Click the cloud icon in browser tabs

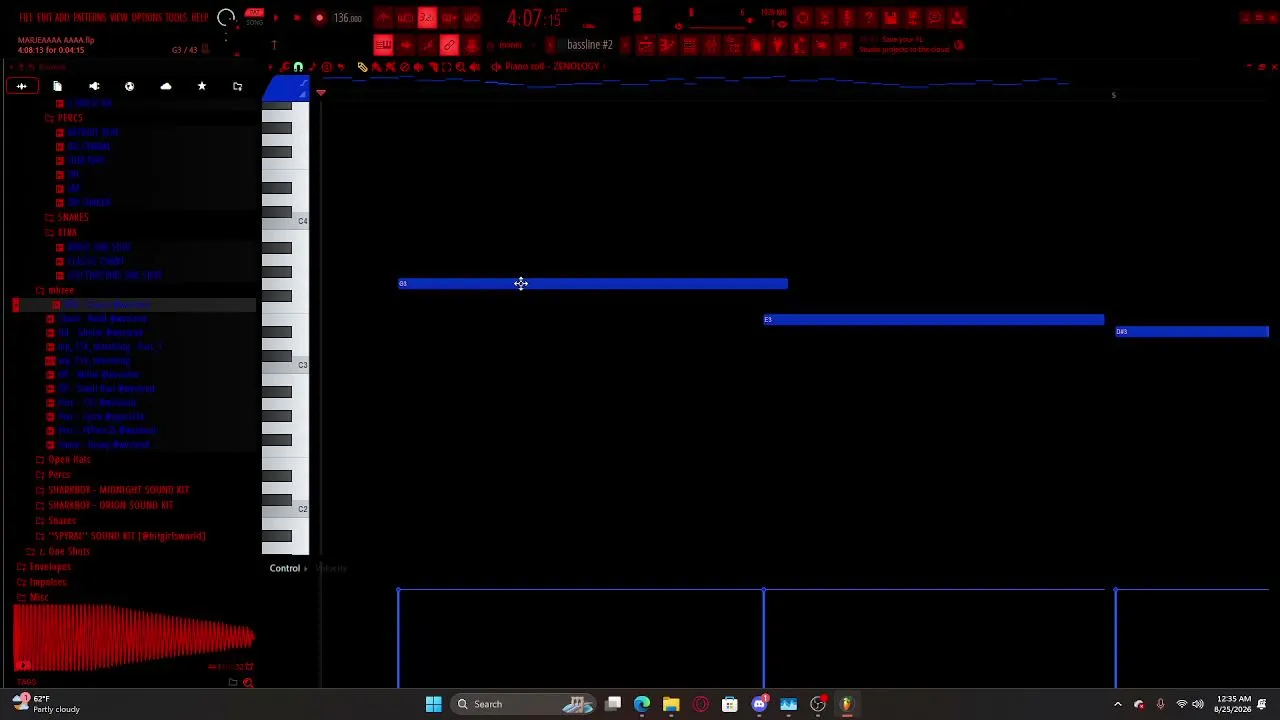(166, 86)
